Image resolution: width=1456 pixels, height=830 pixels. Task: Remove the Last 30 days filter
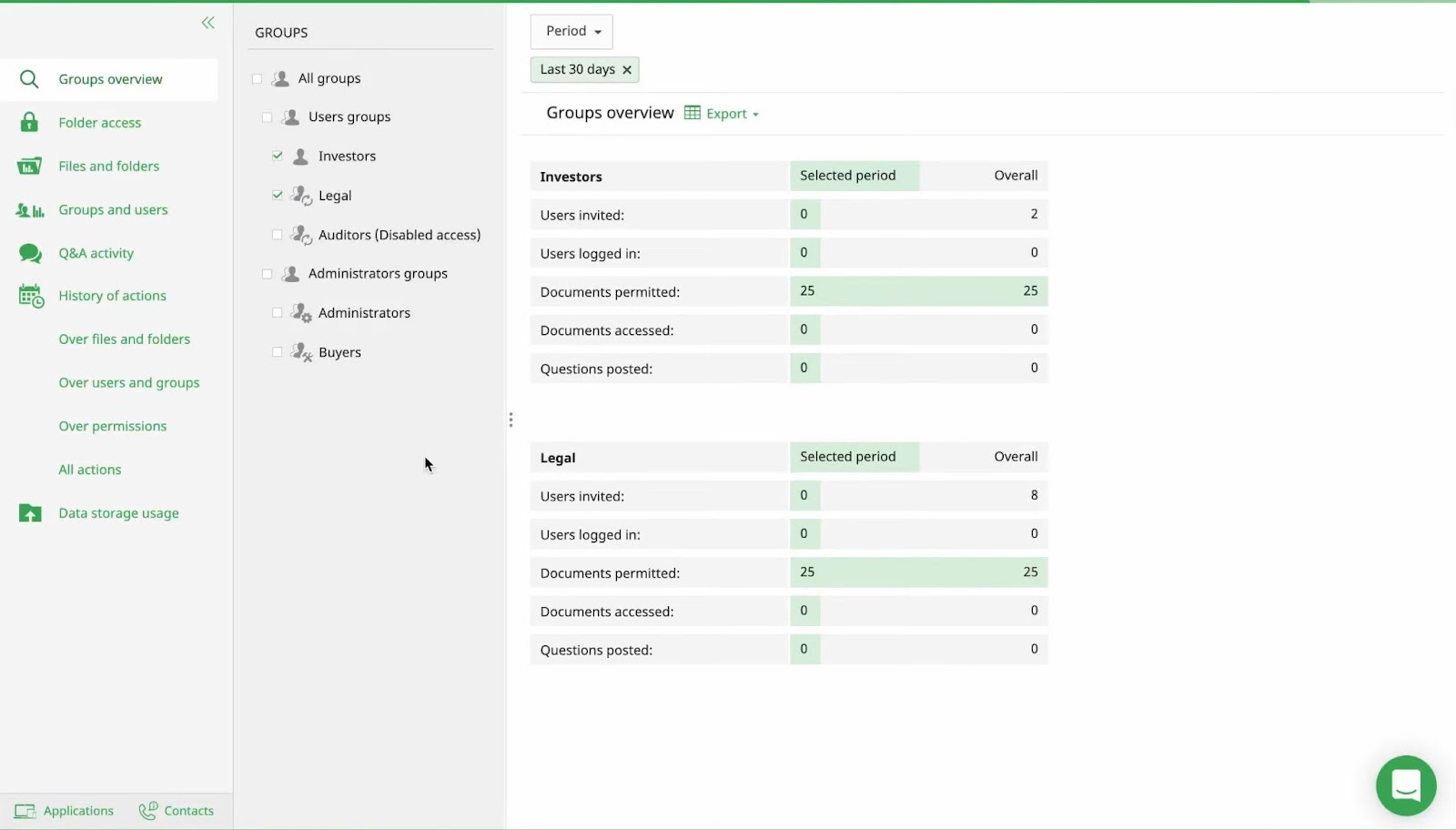pos(627,70)
